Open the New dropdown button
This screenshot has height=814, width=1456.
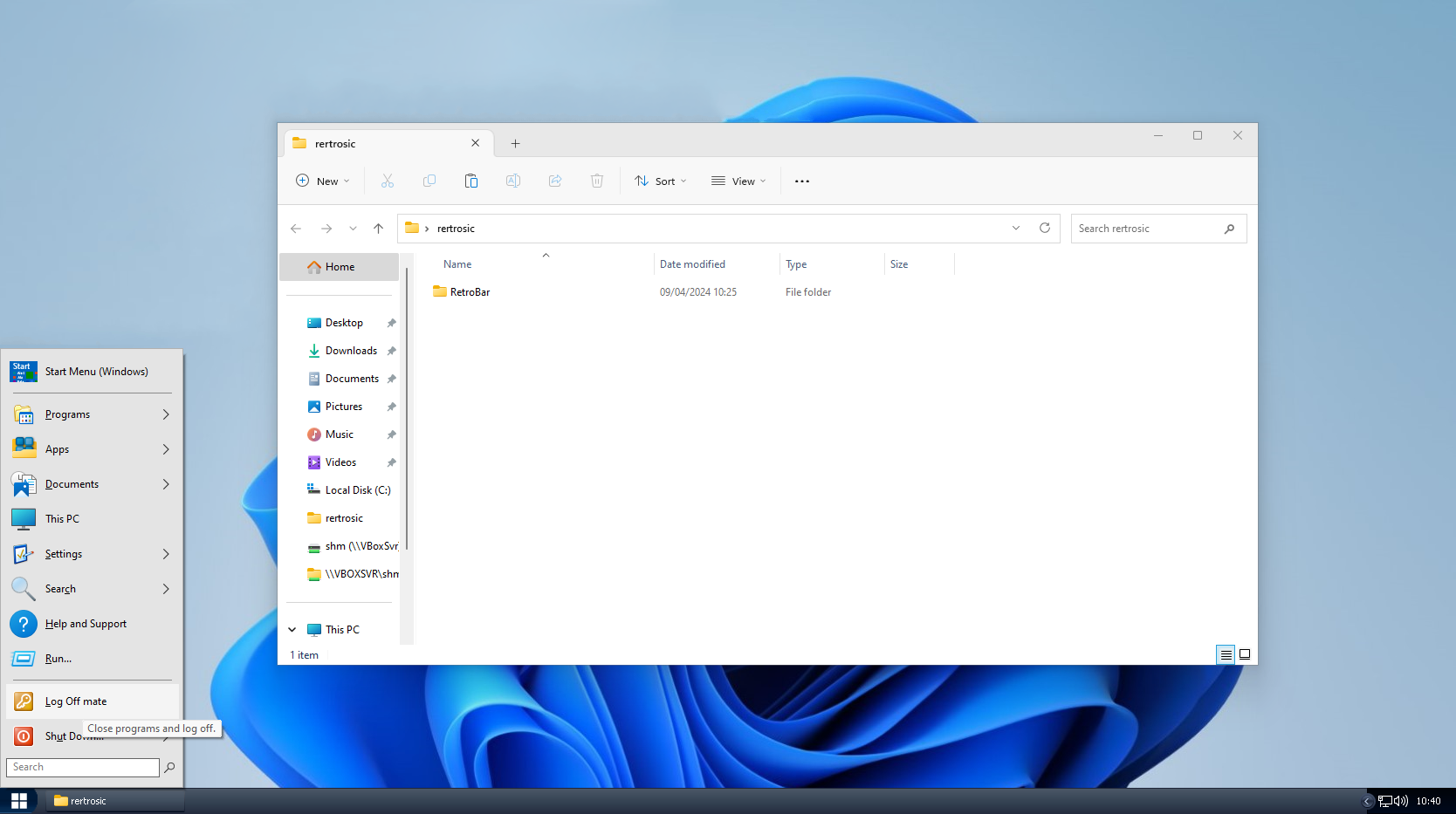(322, 181)
